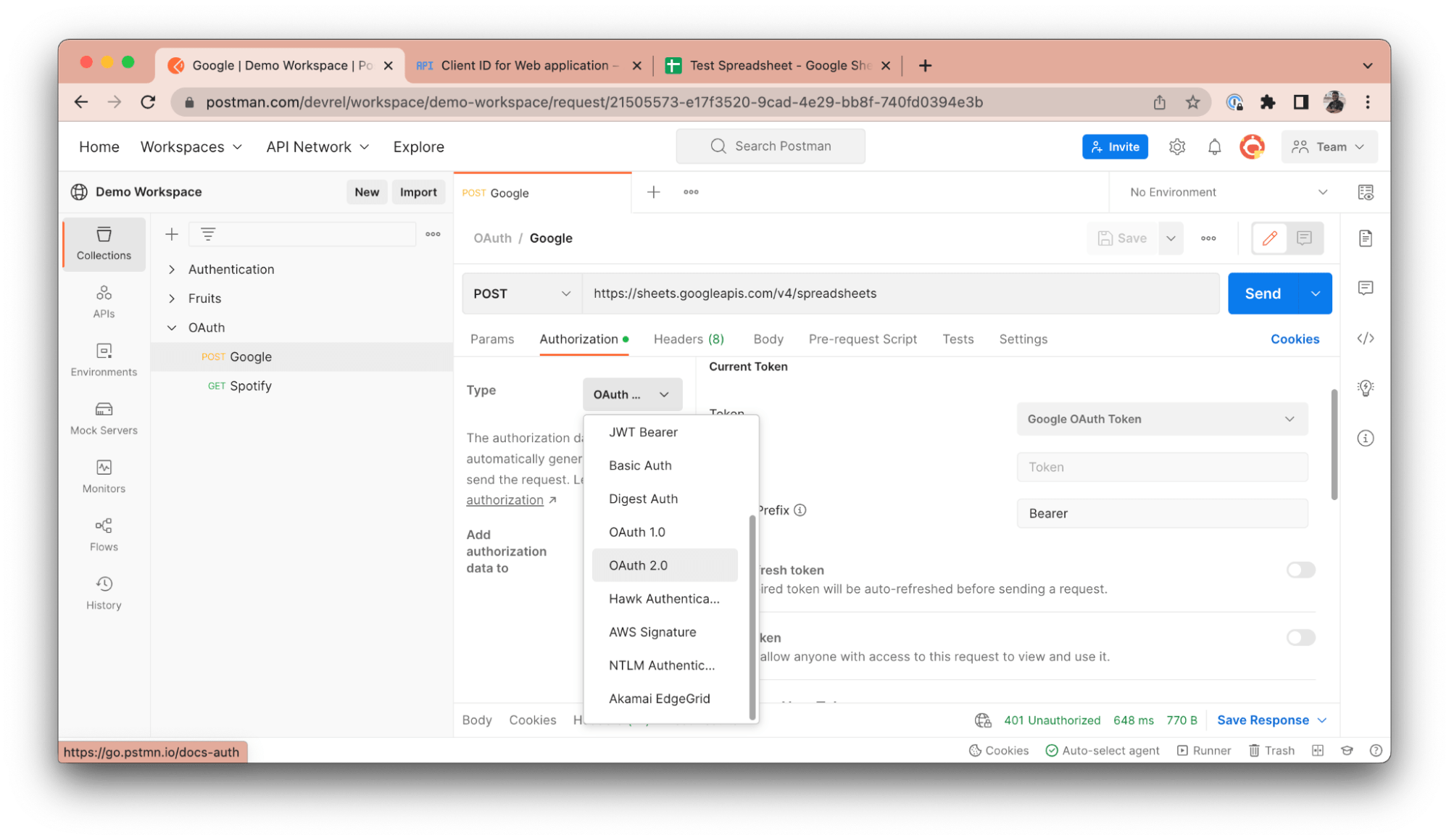This screenshot has height=840, width=1449.
Task: Open the Monitors panel
Action: click(103, 476)
